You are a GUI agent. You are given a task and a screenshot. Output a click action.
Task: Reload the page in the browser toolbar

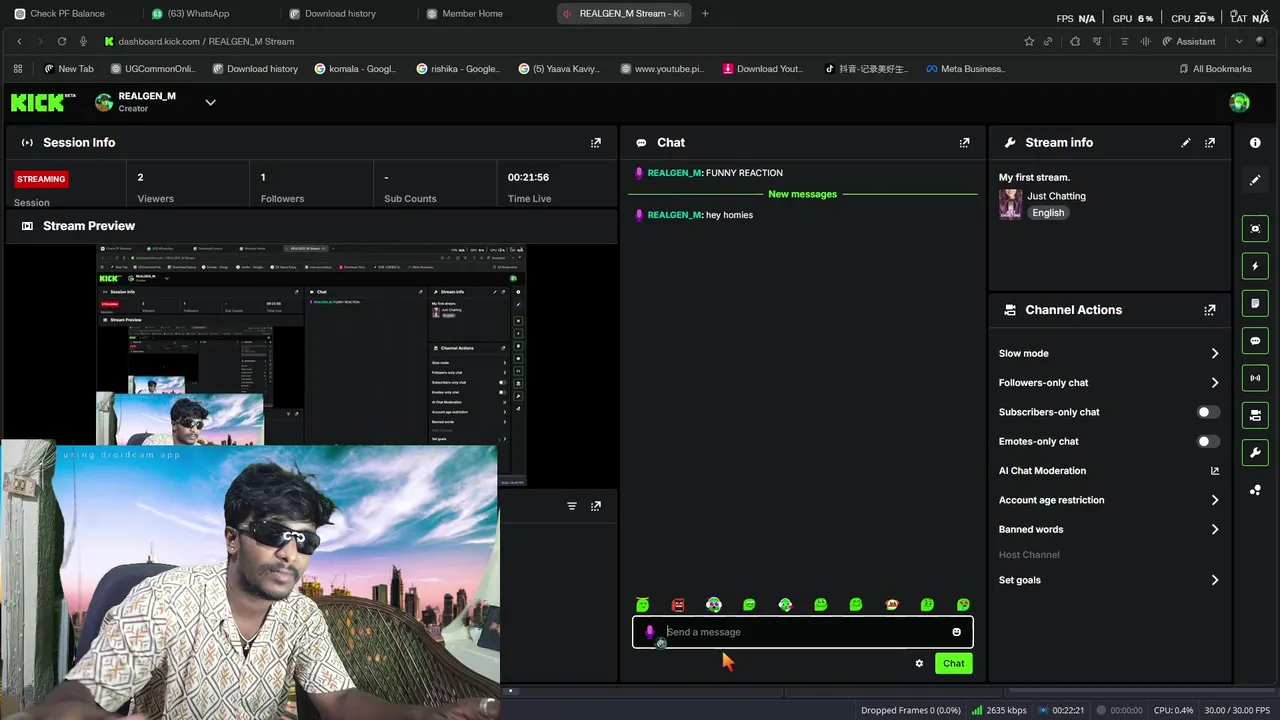[62, 41]
